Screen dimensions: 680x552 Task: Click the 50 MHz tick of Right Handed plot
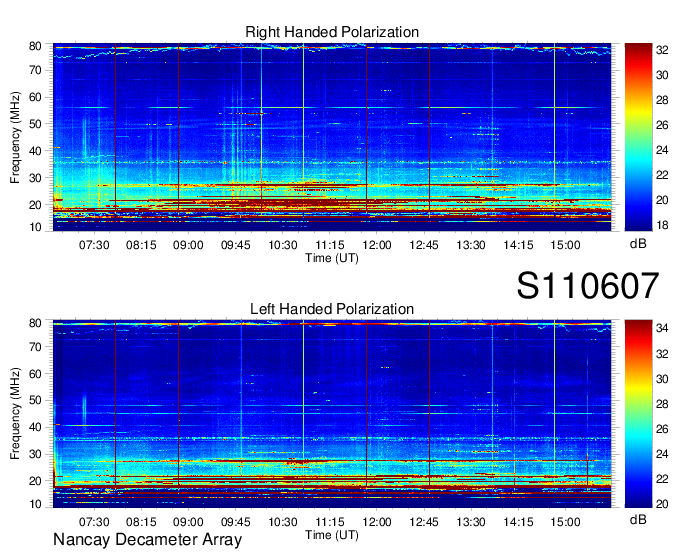35,124
